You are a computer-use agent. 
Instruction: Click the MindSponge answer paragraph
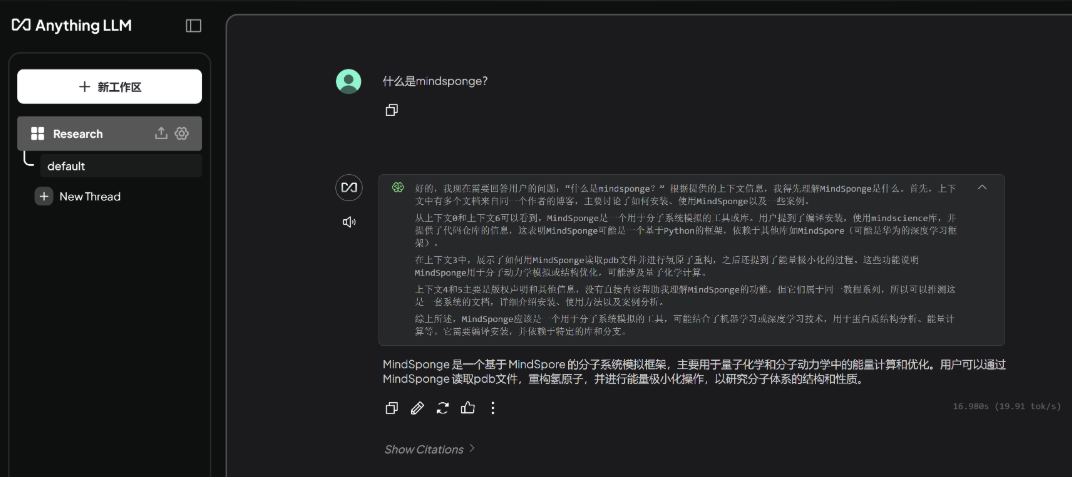694,372
